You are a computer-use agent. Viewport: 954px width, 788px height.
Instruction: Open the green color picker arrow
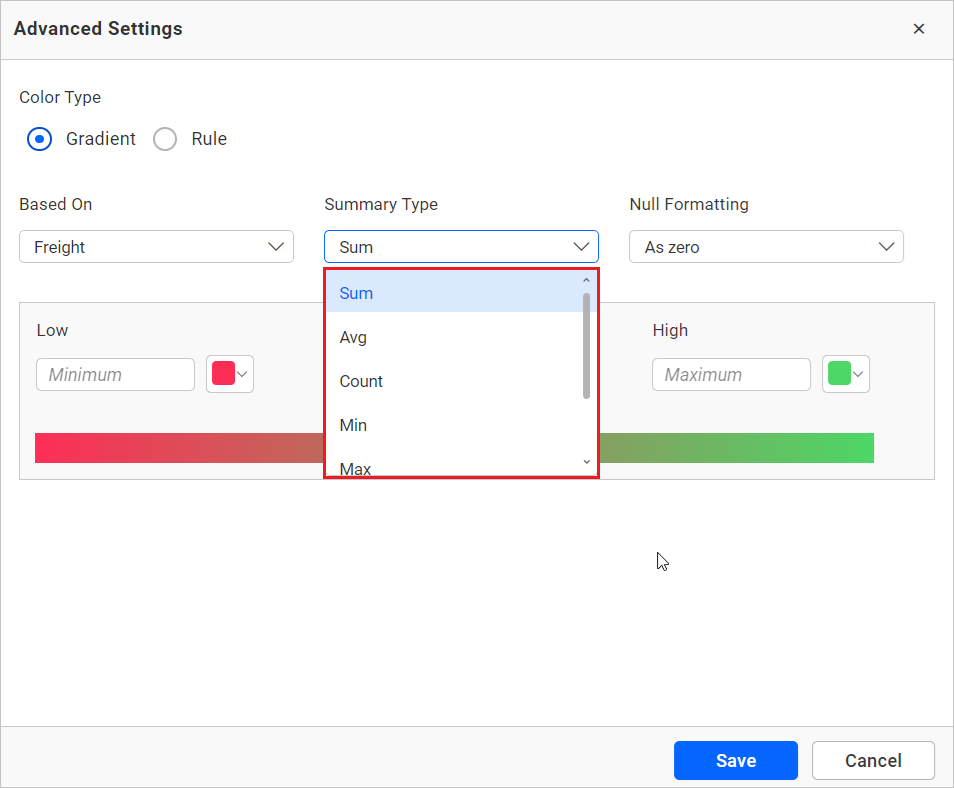click(x=857, y=374)
